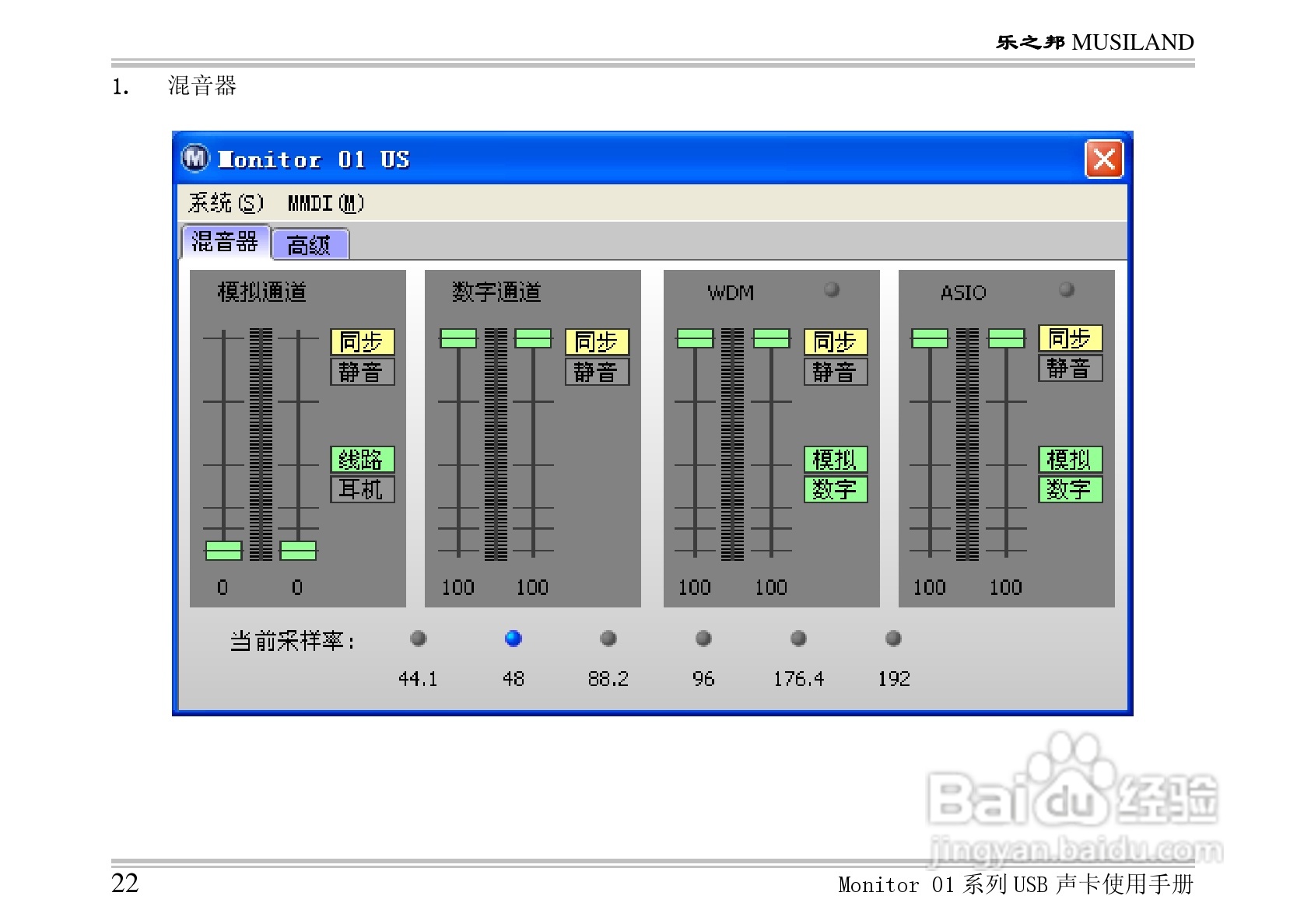The width and height of the screenshot is (1304, 924).
Task: Click the 176.4 sample rate label
Action: tap(798, 679)
